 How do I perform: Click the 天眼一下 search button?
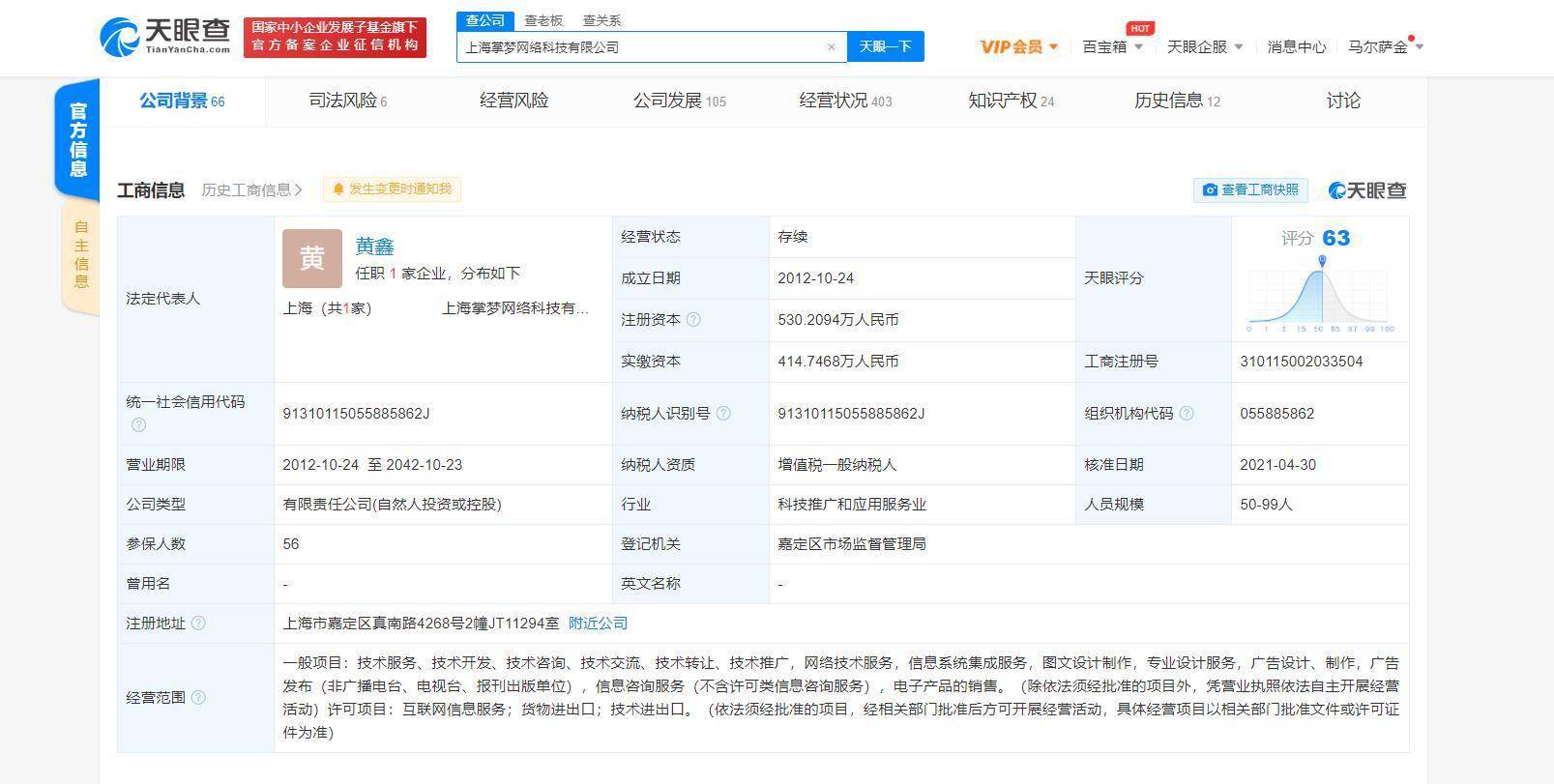click(885, 46)
